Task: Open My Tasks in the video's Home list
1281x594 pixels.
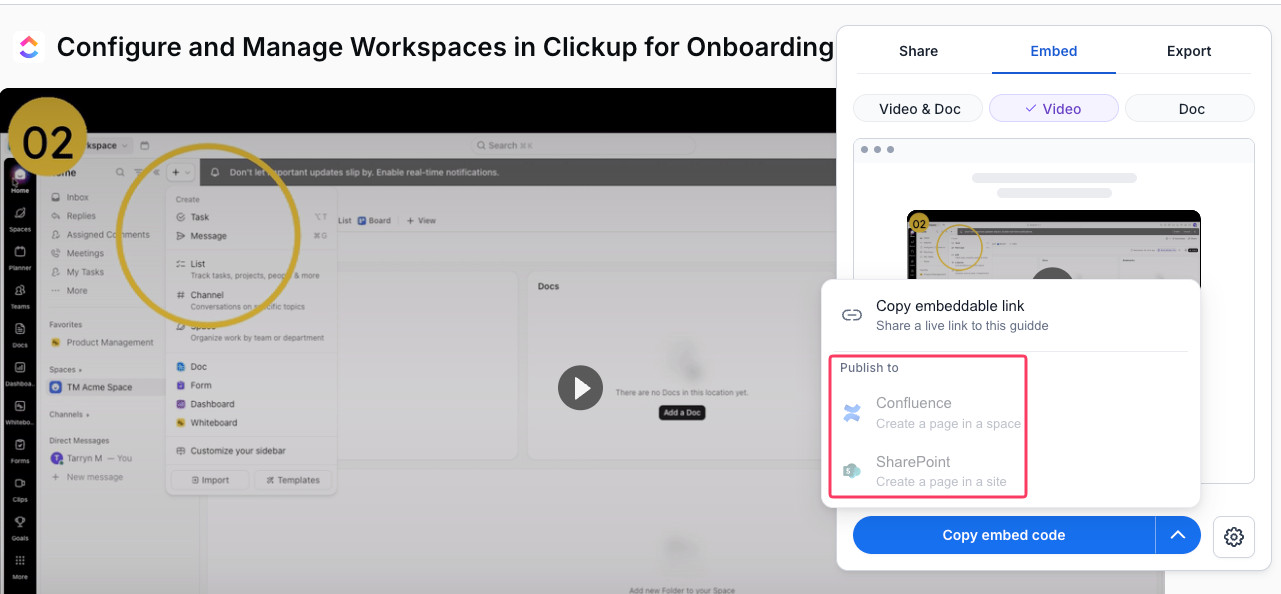Action: click(85, 272)
